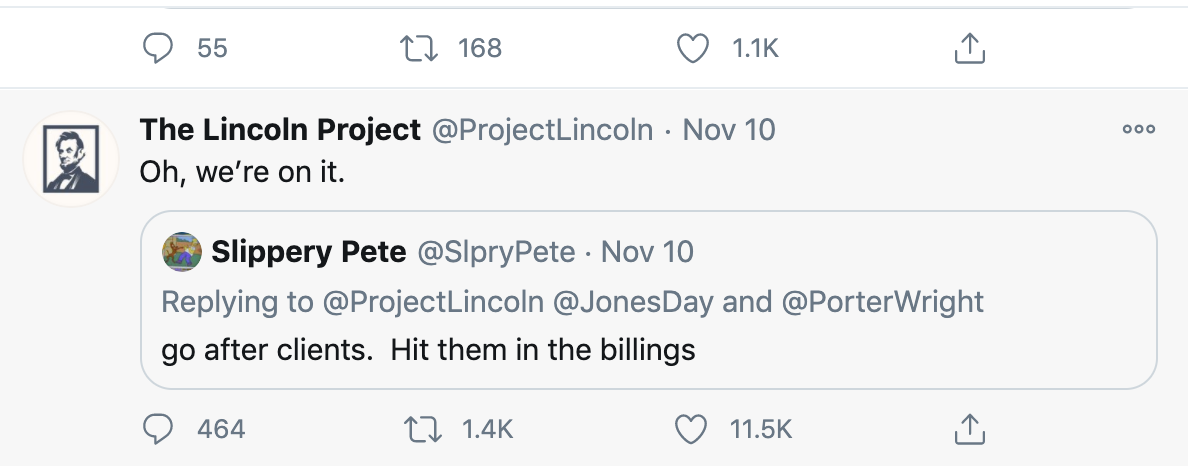
Task: Click the @SlpryPete handle in quoted tweet
Action: [x=496, y=252]
